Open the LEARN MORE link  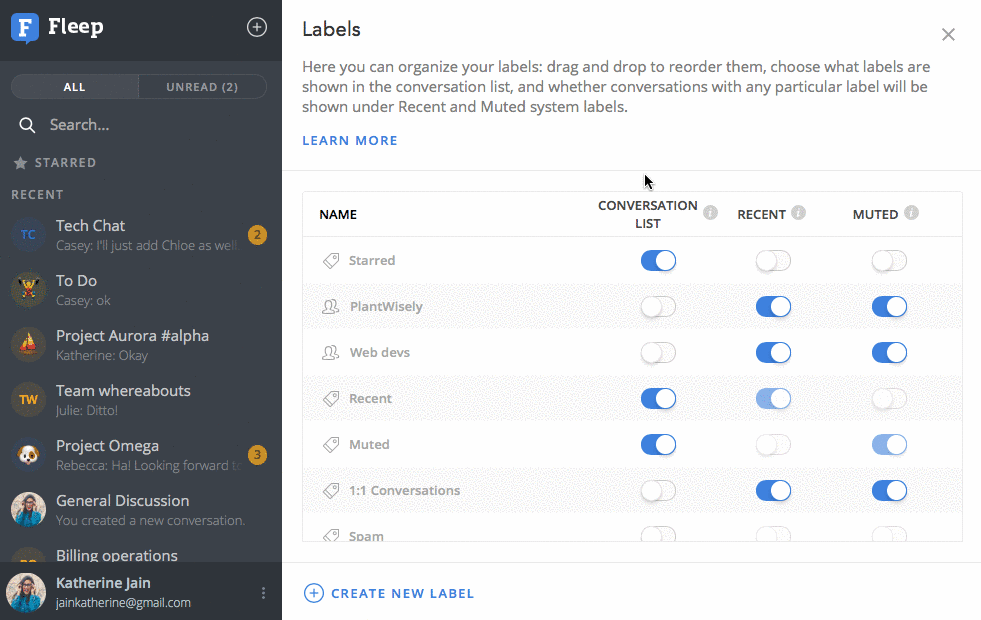[x=350, y=141]
